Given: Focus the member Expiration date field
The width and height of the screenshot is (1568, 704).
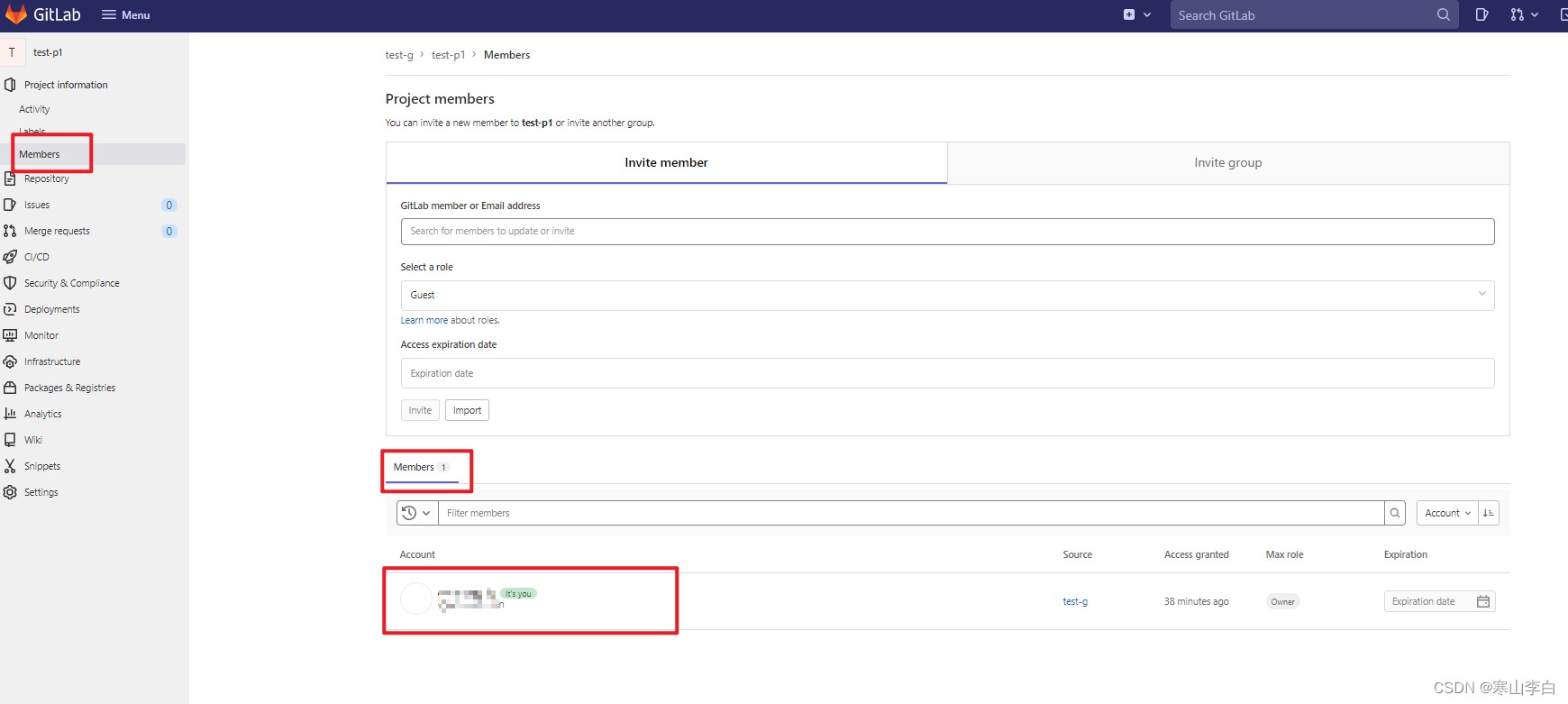Looking at the screenshot, I should [x=1439, y=601].
